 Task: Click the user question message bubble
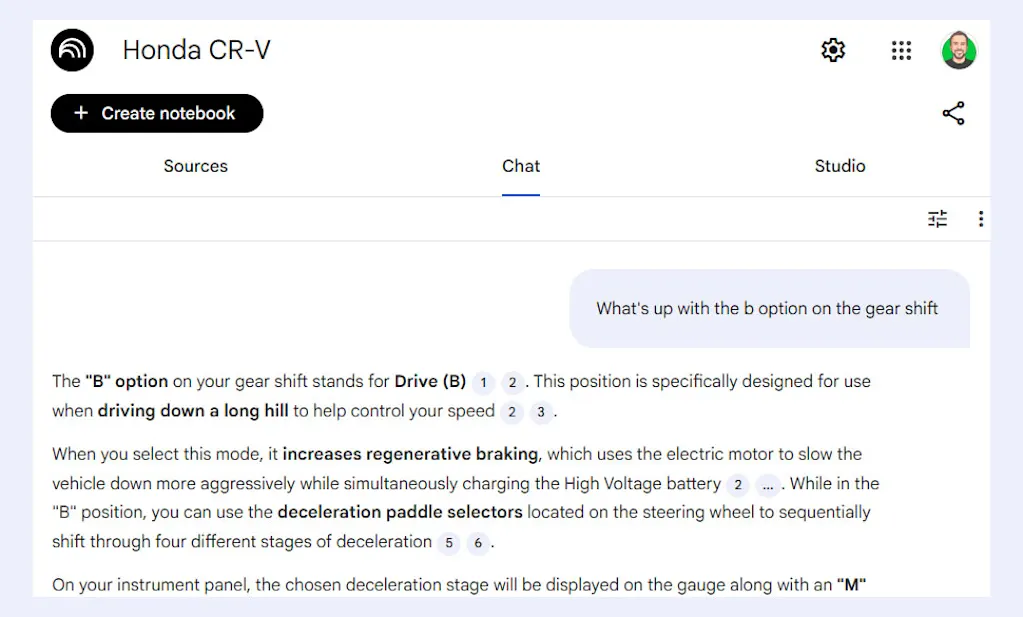(767, 309)
